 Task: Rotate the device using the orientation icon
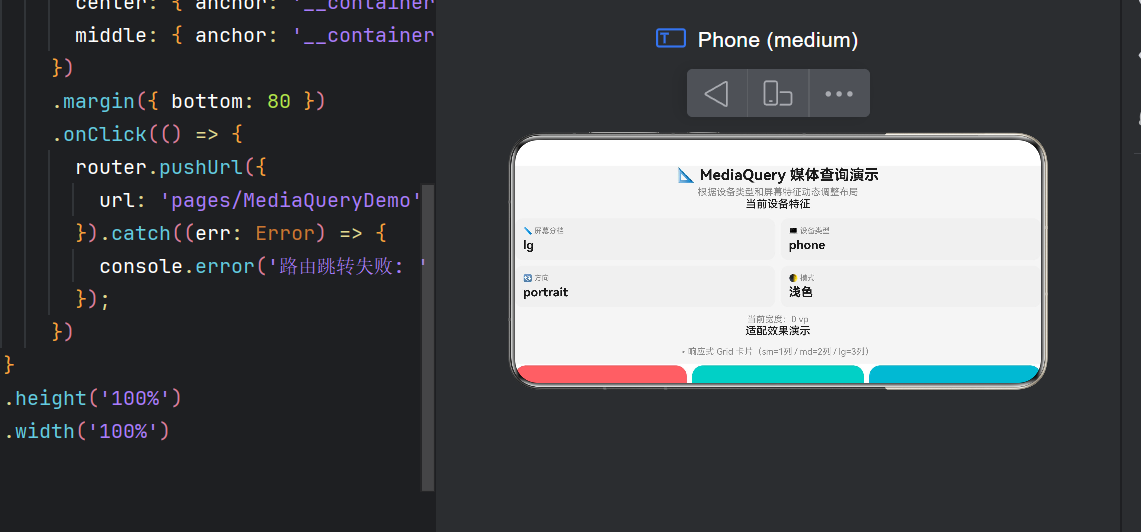pyautogui.click(x=778, y=93)
